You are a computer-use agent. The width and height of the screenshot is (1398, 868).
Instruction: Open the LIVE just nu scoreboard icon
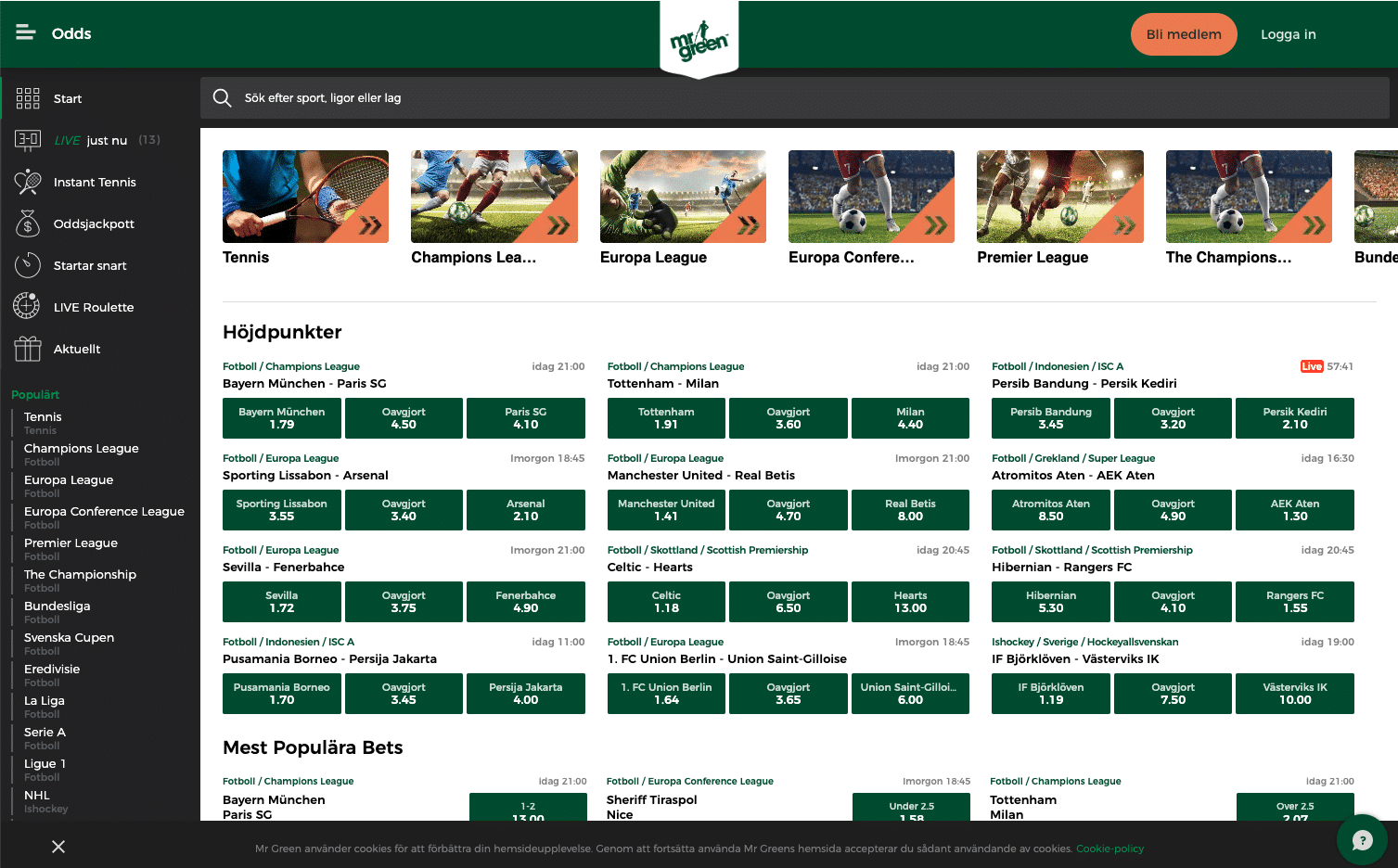[28, 140]
